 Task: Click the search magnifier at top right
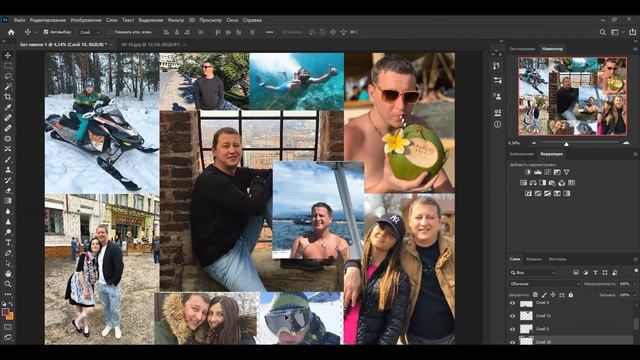[602, 32]
